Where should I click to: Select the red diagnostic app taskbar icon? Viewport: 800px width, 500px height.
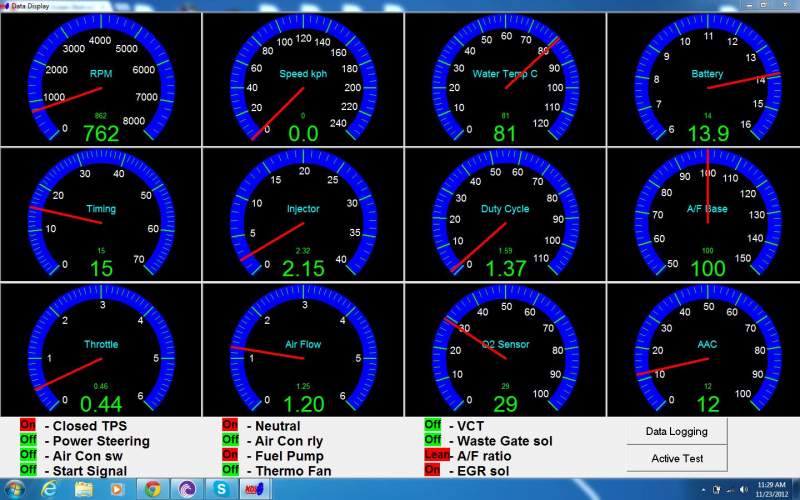click(253, 489)
